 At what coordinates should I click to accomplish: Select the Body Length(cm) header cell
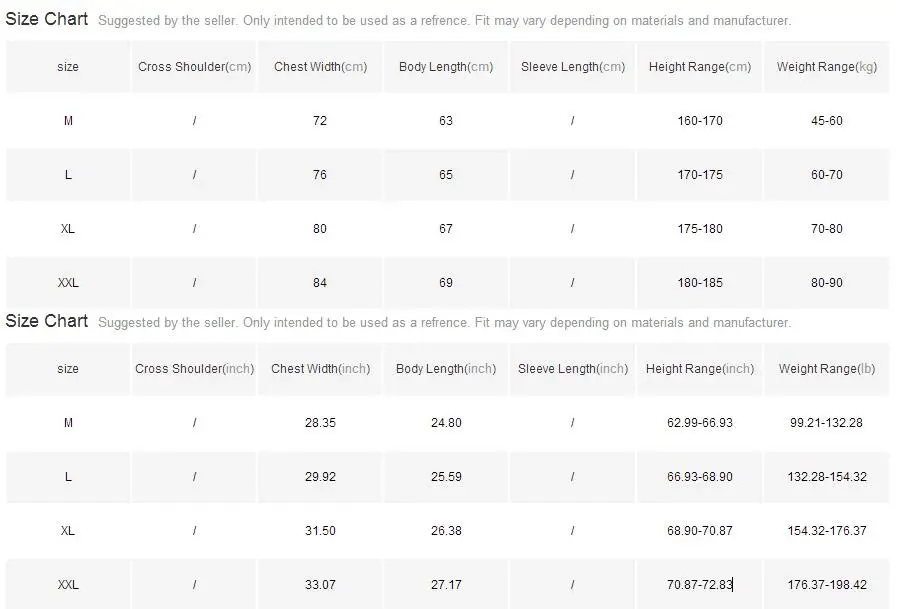pos(446,67)
